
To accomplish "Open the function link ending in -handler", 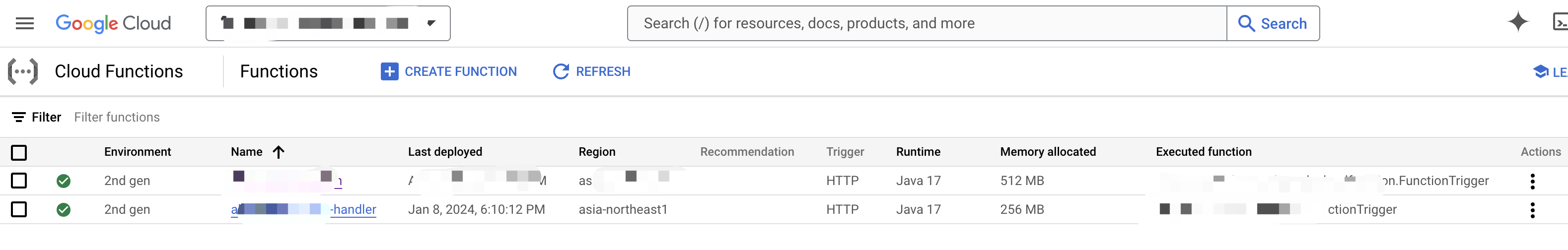I will click(x=353, y=210).
